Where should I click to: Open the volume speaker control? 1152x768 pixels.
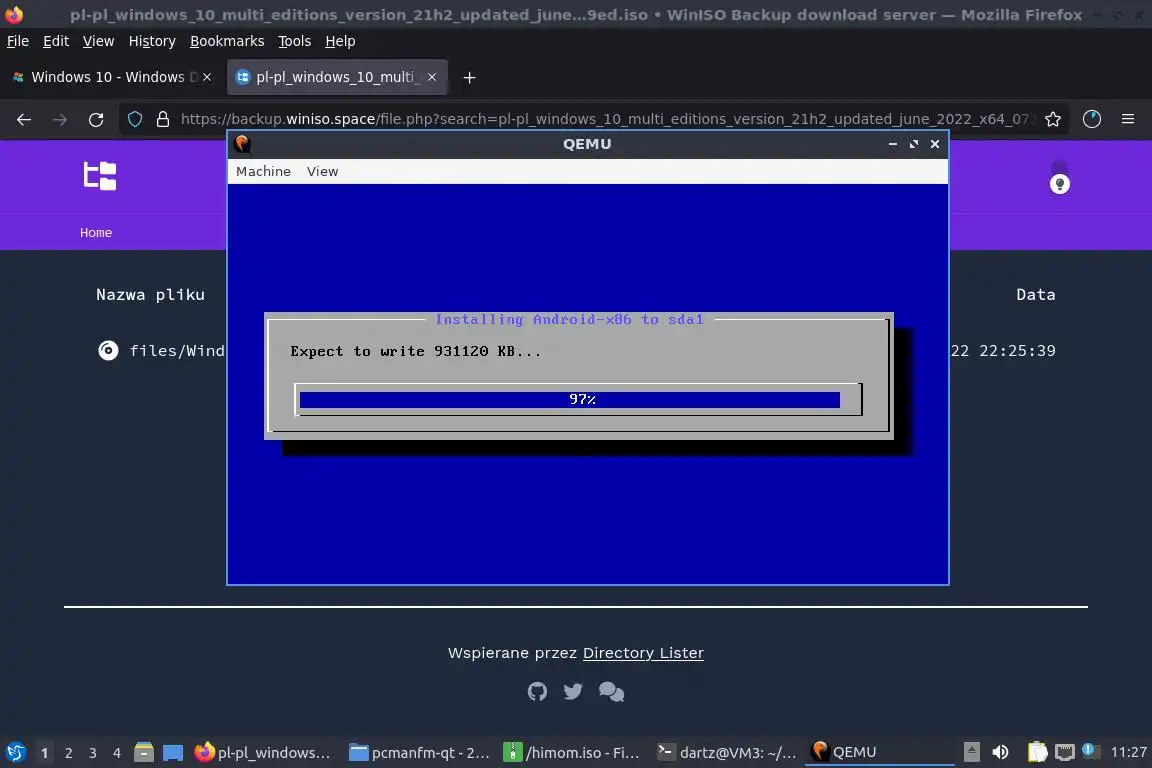click(x=1000, y=752)
